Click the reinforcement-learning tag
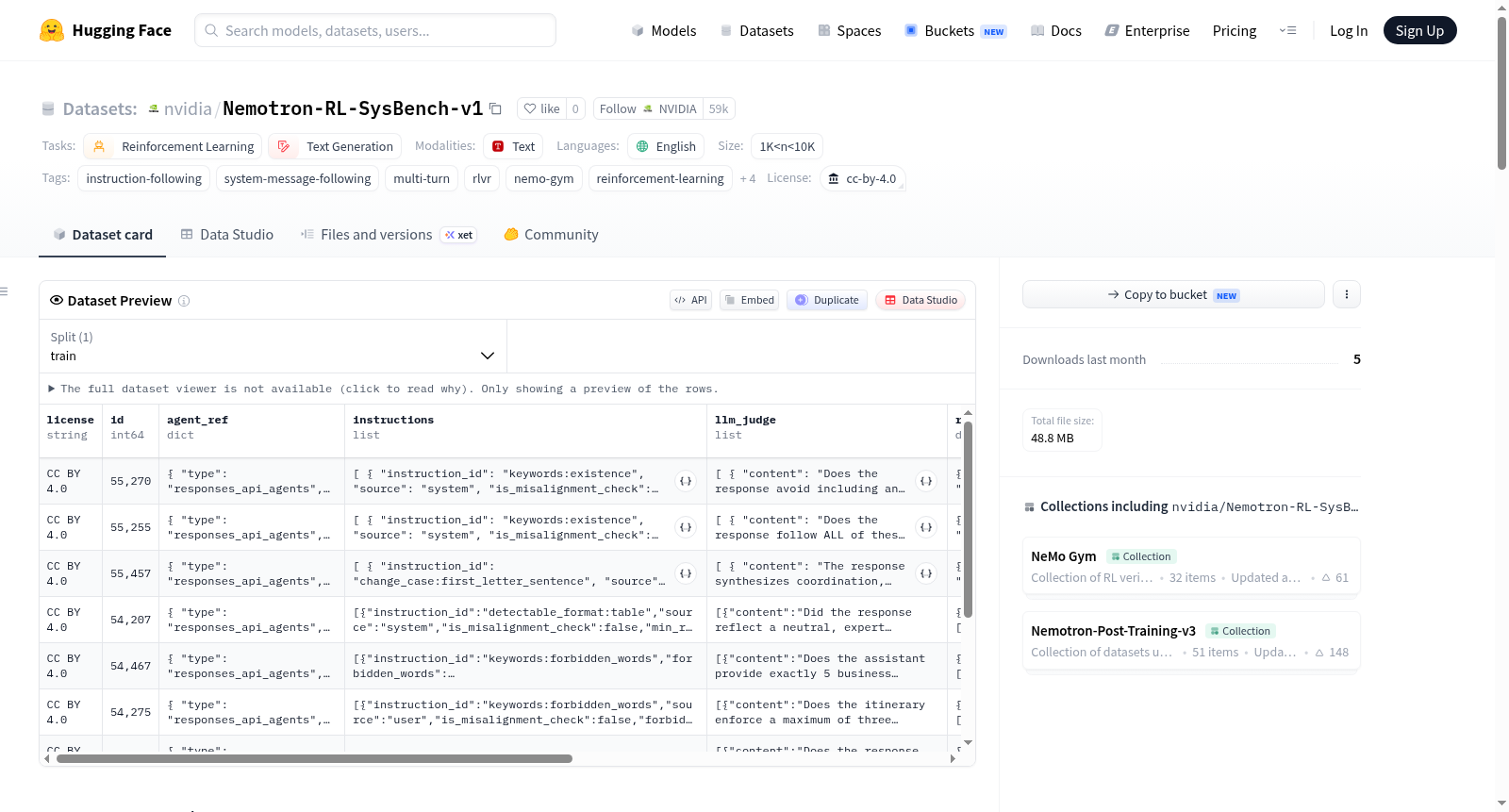 (660, 178)
